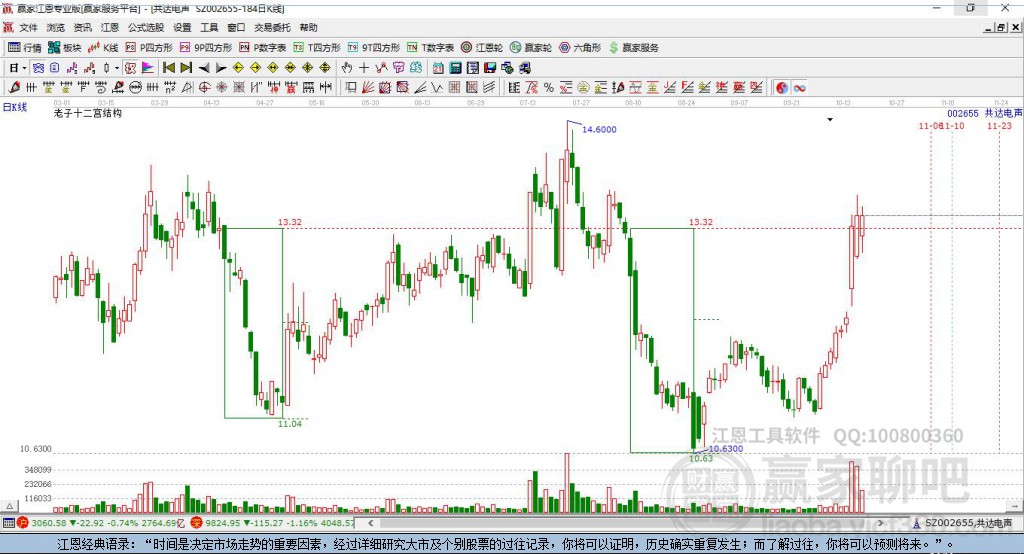1024x554 pixels.
Task: Click the percent sign tool icon
Action: (x=548, y=88)
